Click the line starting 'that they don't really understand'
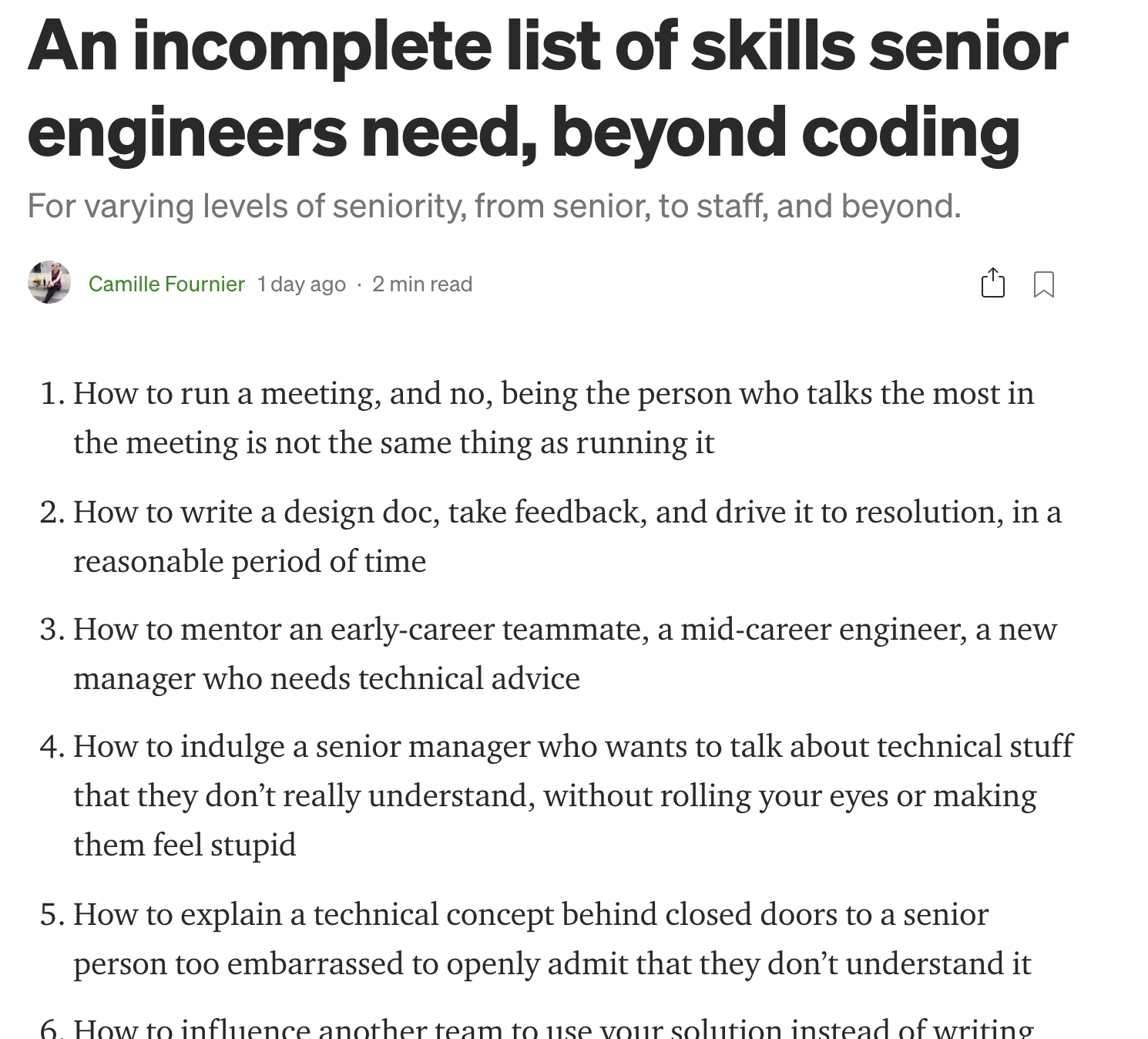Viewport: 1148px width, 1039px height. (x=555, y=795)
